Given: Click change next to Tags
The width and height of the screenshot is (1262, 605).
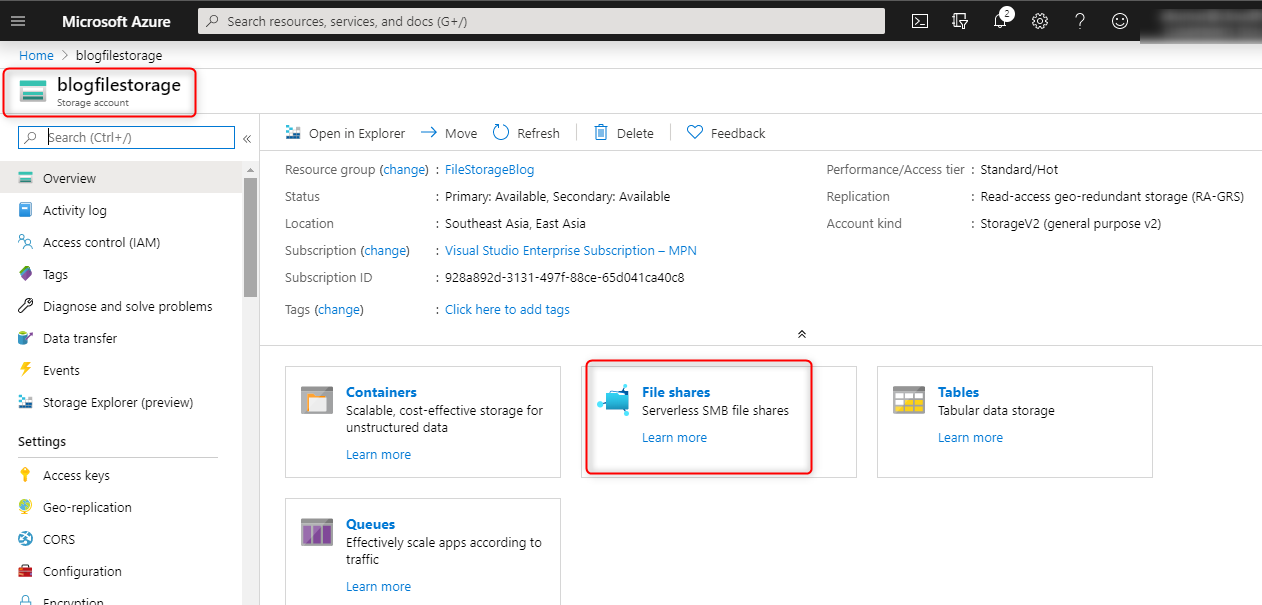Looking at the screenshot, I should point(339,310).
